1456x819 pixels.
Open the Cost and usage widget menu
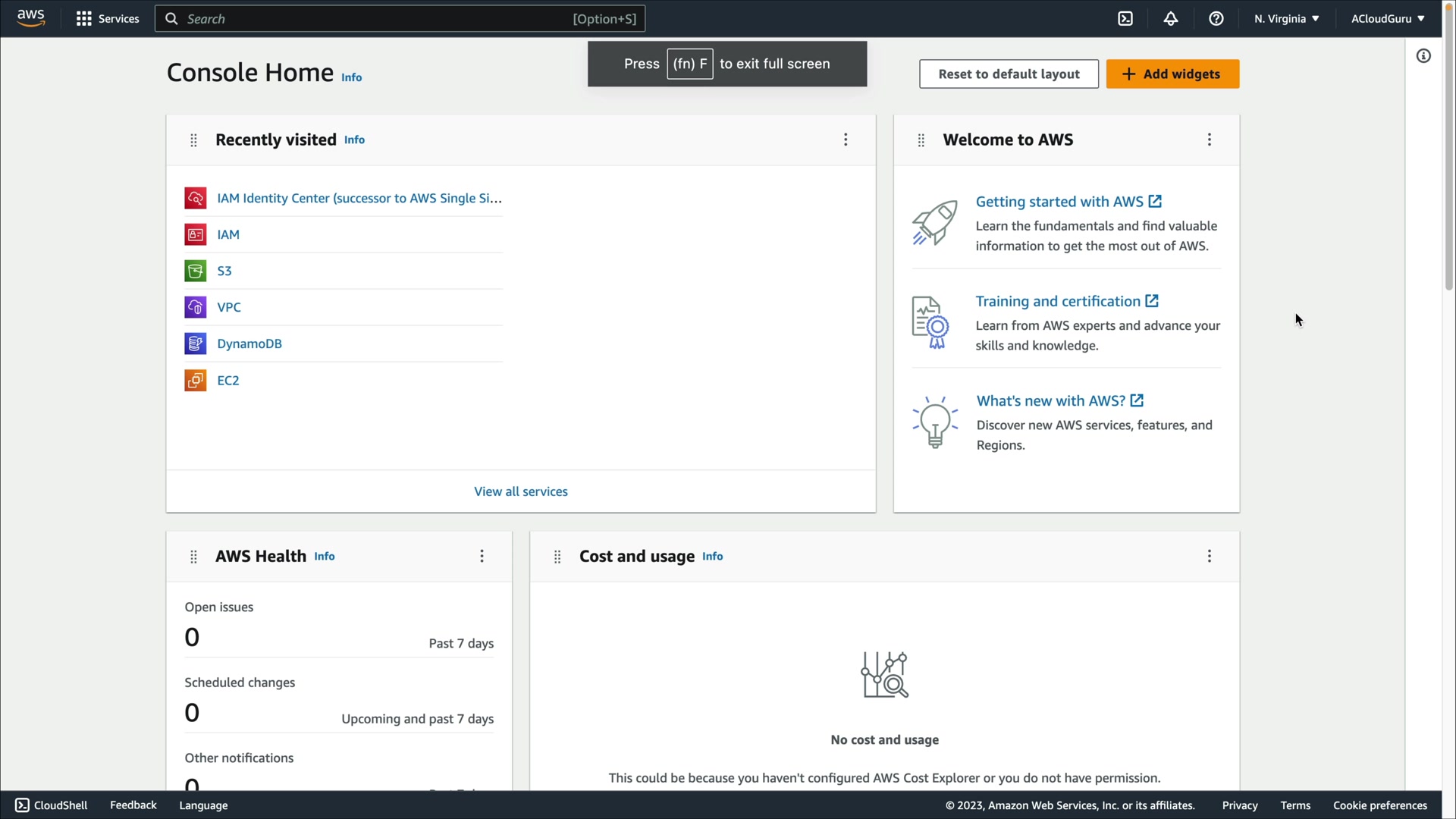pos(1209,556)
